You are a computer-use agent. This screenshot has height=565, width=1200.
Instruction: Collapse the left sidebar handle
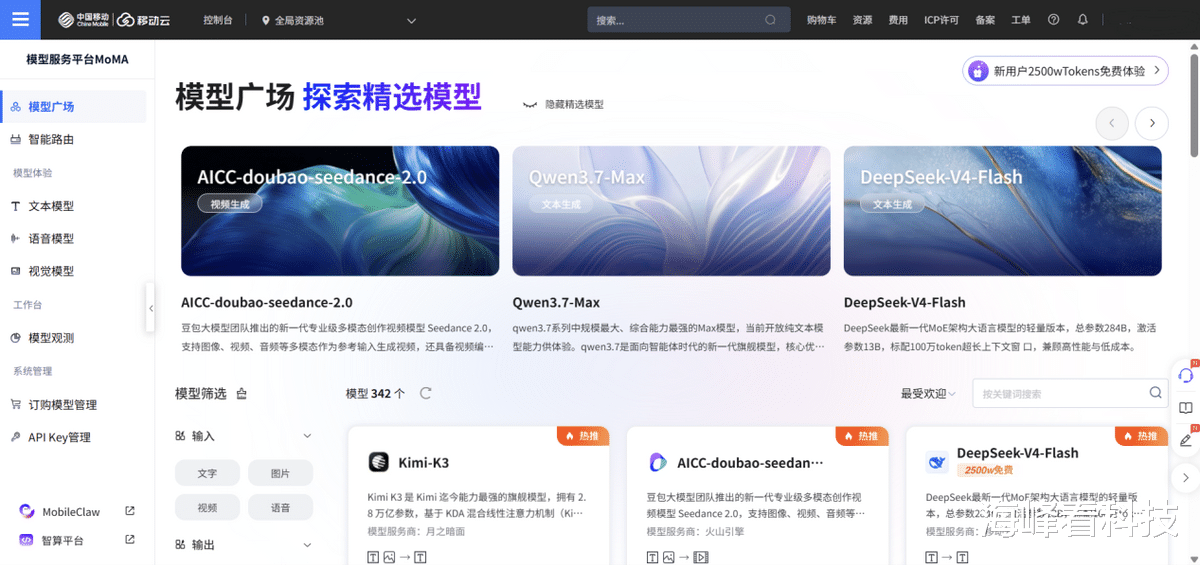pos(151,309)
